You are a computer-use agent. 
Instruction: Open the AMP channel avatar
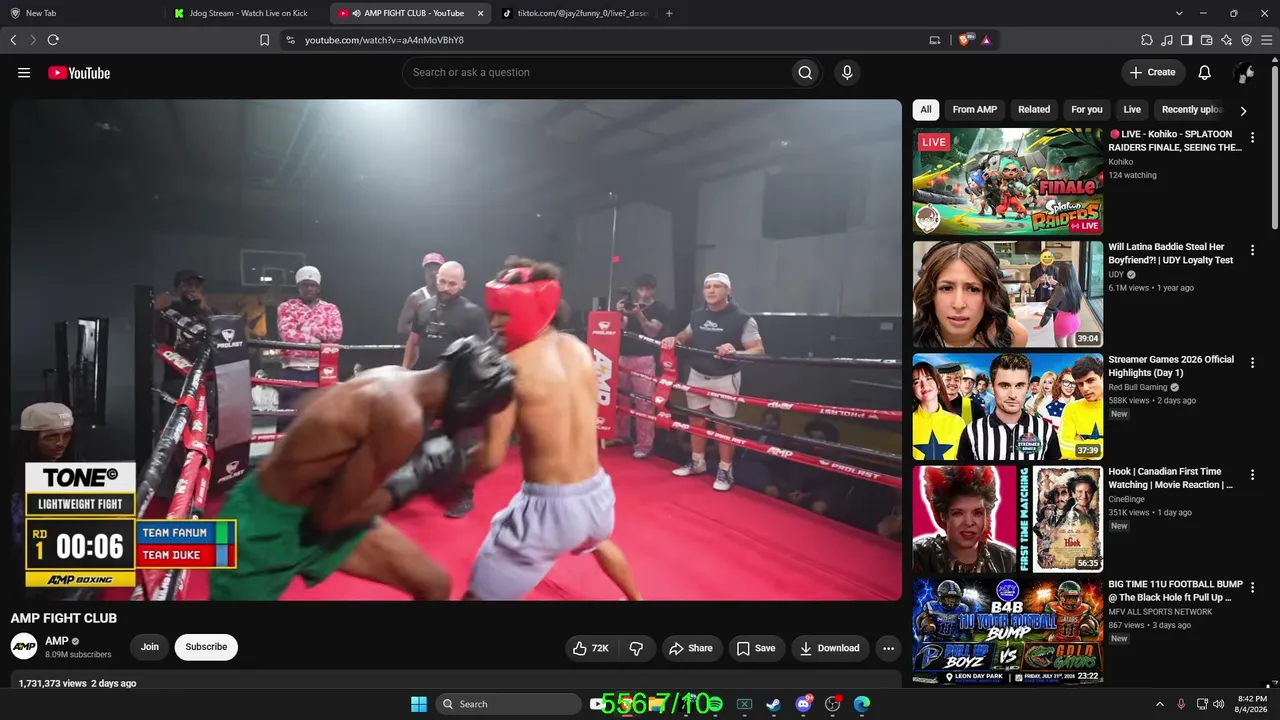[24, 646]
